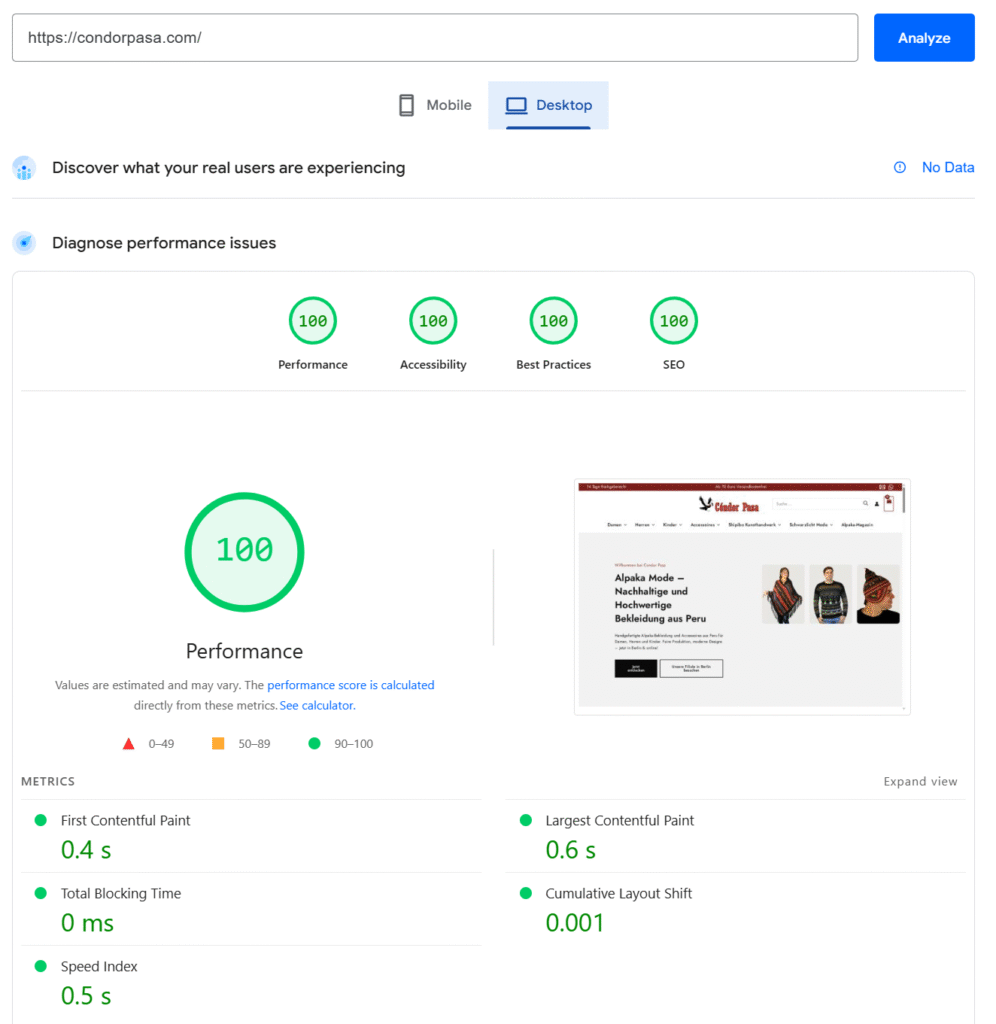996x1024 pixels.
Task: Click the red triangle 0–49 legend icon
Action: coord(129,744)
